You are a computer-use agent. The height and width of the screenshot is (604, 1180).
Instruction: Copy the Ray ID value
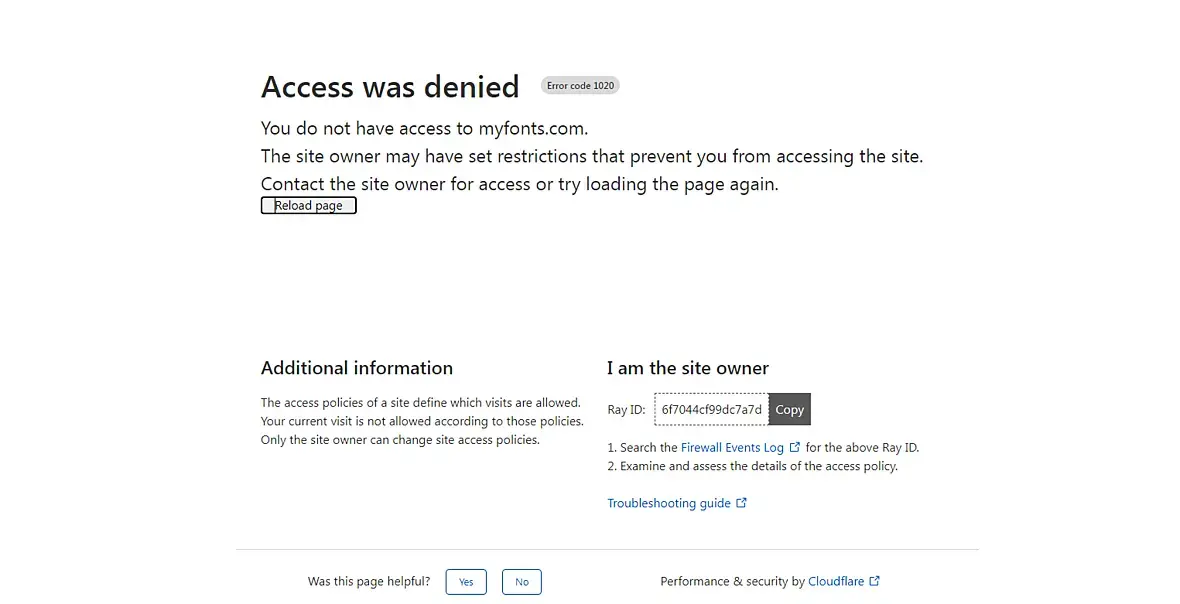pyautogui.click(x=789, y=410)
